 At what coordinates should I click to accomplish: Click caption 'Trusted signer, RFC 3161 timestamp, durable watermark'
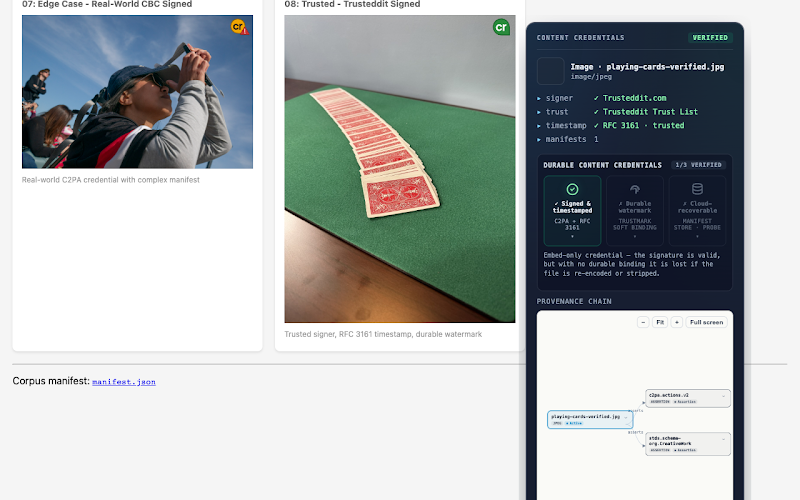[383, 334]
